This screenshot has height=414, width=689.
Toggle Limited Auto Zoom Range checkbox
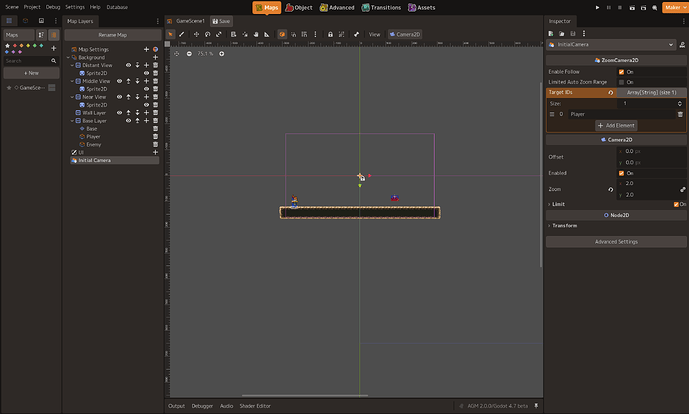point(621,82)
